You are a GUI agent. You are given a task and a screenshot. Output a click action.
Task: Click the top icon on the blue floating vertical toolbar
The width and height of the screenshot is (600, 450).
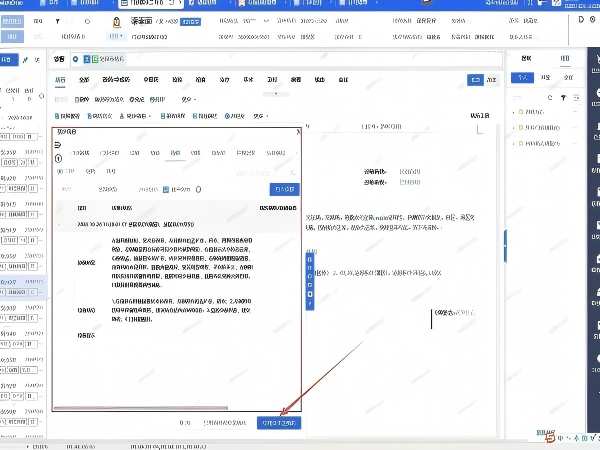pos(310,259)
